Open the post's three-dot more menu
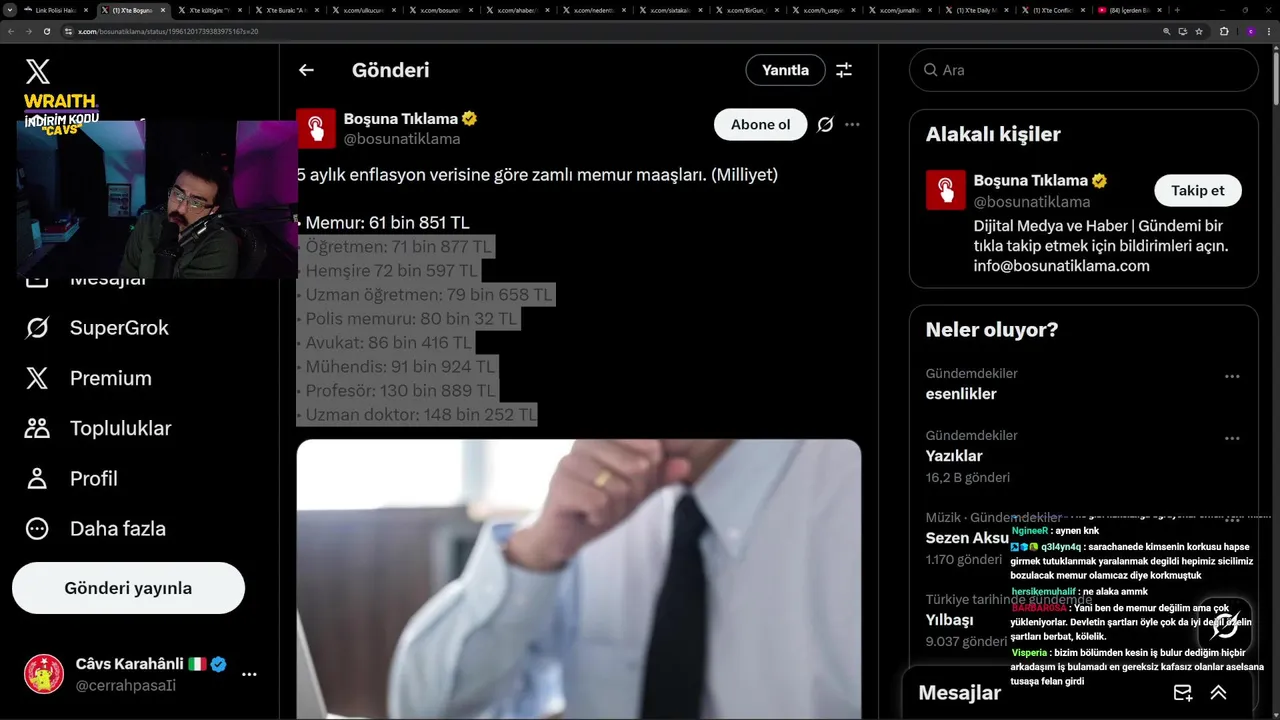Screen dimensions: 1280x720 click(852, 124)
